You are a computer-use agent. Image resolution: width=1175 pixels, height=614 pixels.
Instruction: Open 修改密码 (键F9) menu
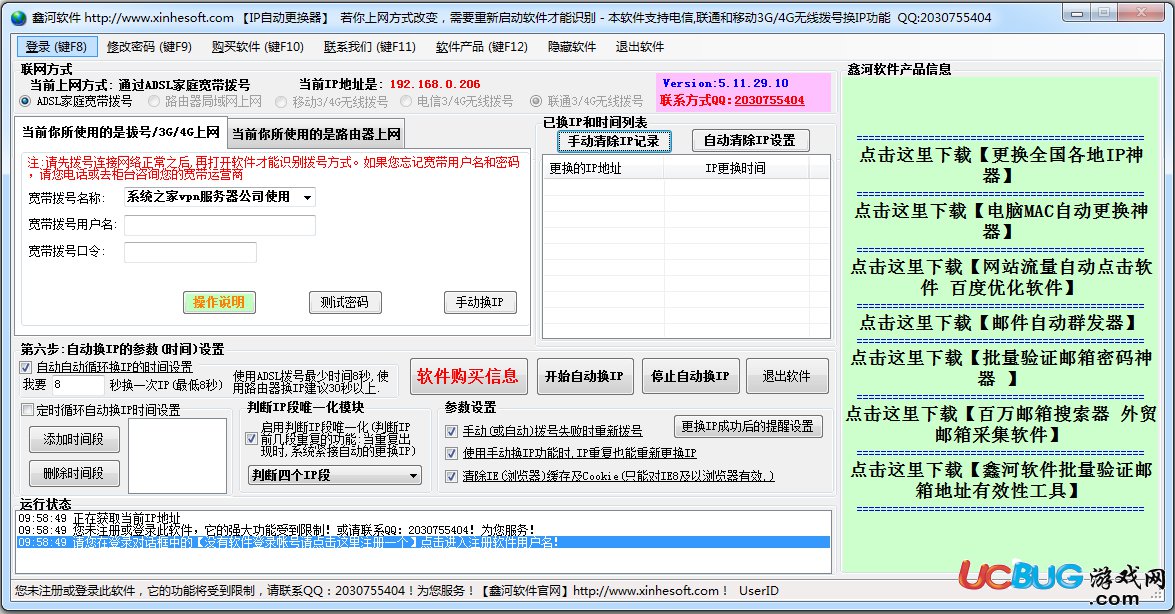pyautogui.click(x=149, y=46)
